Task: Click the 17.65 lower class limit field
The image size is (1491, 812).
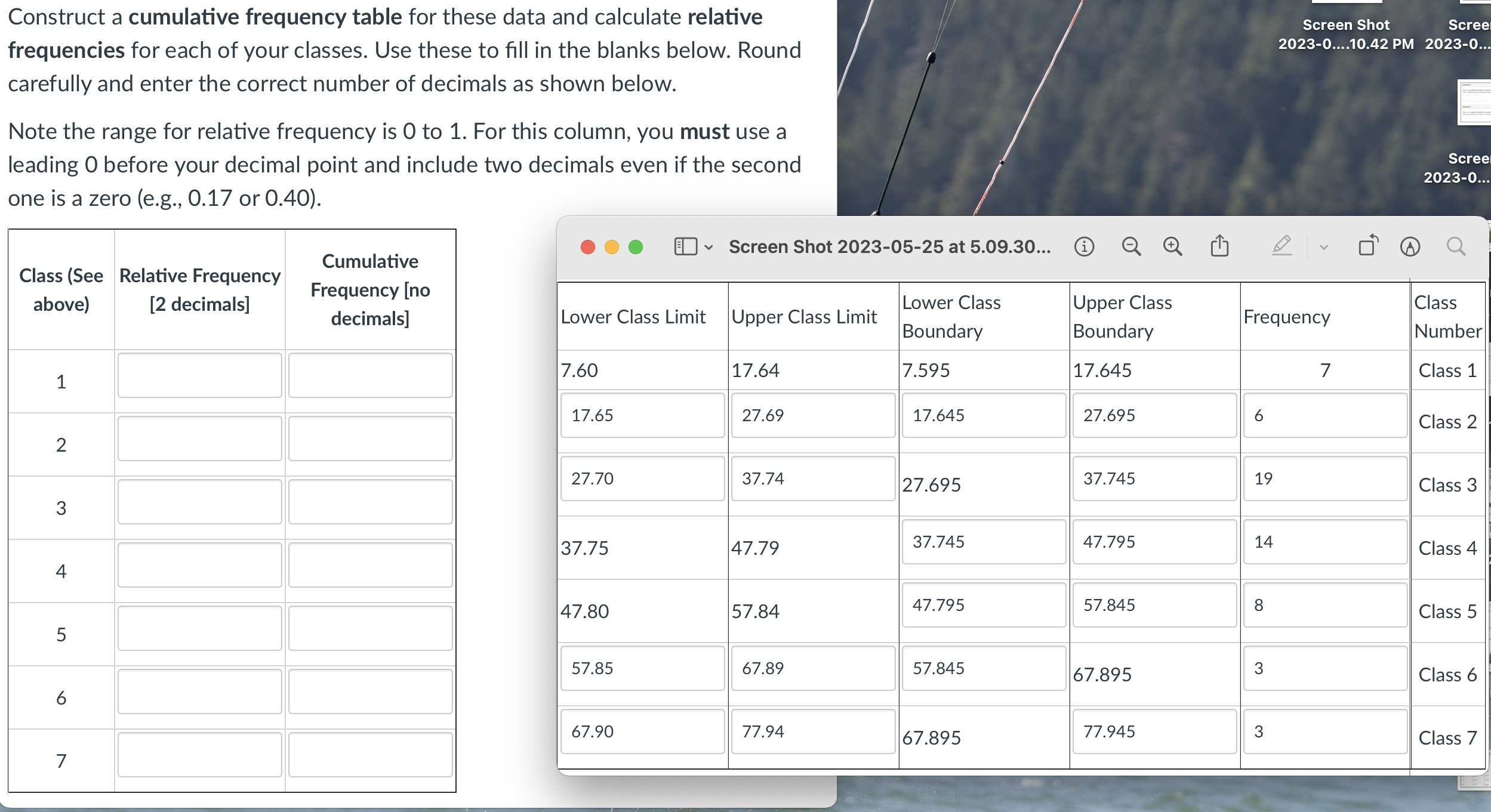Action: [643, 415]
